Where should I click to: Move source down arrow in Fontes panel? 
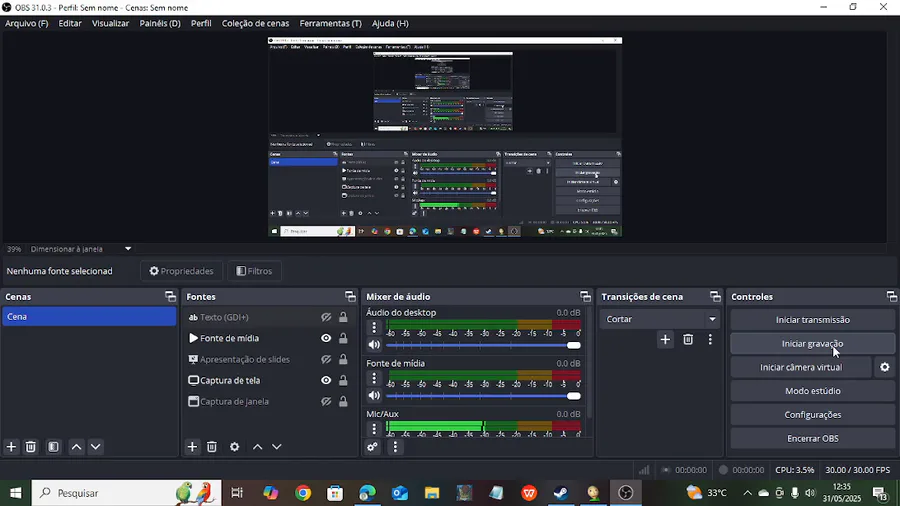(x=277, y=446)
